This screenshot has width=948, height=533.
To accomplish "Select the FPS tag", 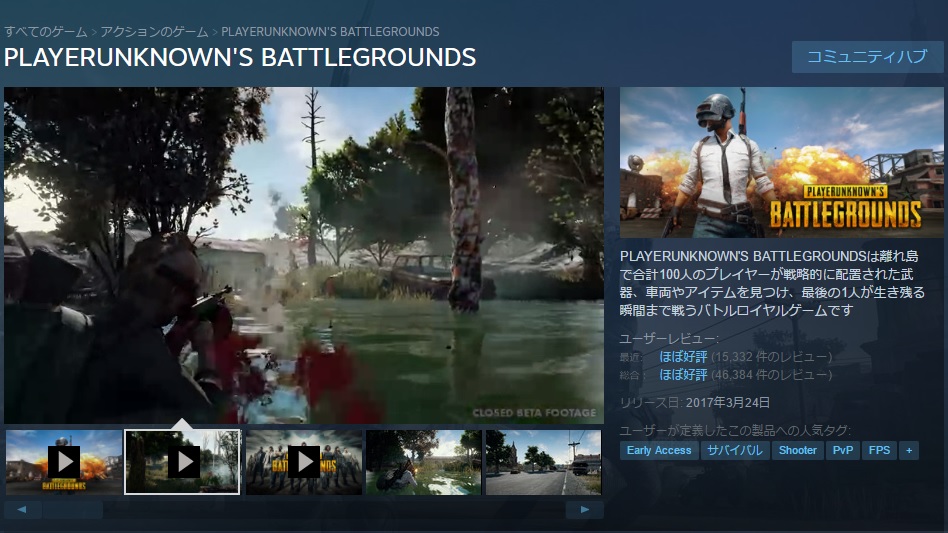I will [x=879, y=450].
